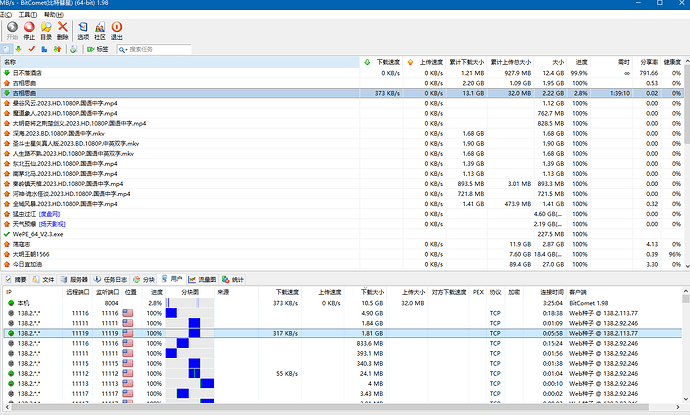Click the green arrow icon of the highlighted 古相思曲 task
Image resolution: width=690 pixels, height=415 pixels.
pyautogui.click(x=7, y=93)
